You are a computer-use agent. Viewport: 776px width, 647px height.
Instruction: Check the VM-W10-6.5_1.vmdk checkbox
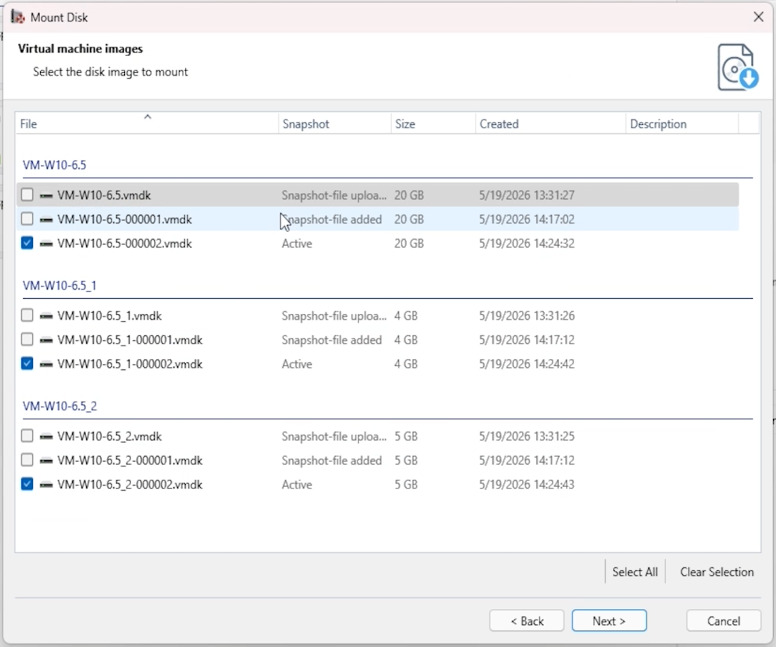coord(27,315)
